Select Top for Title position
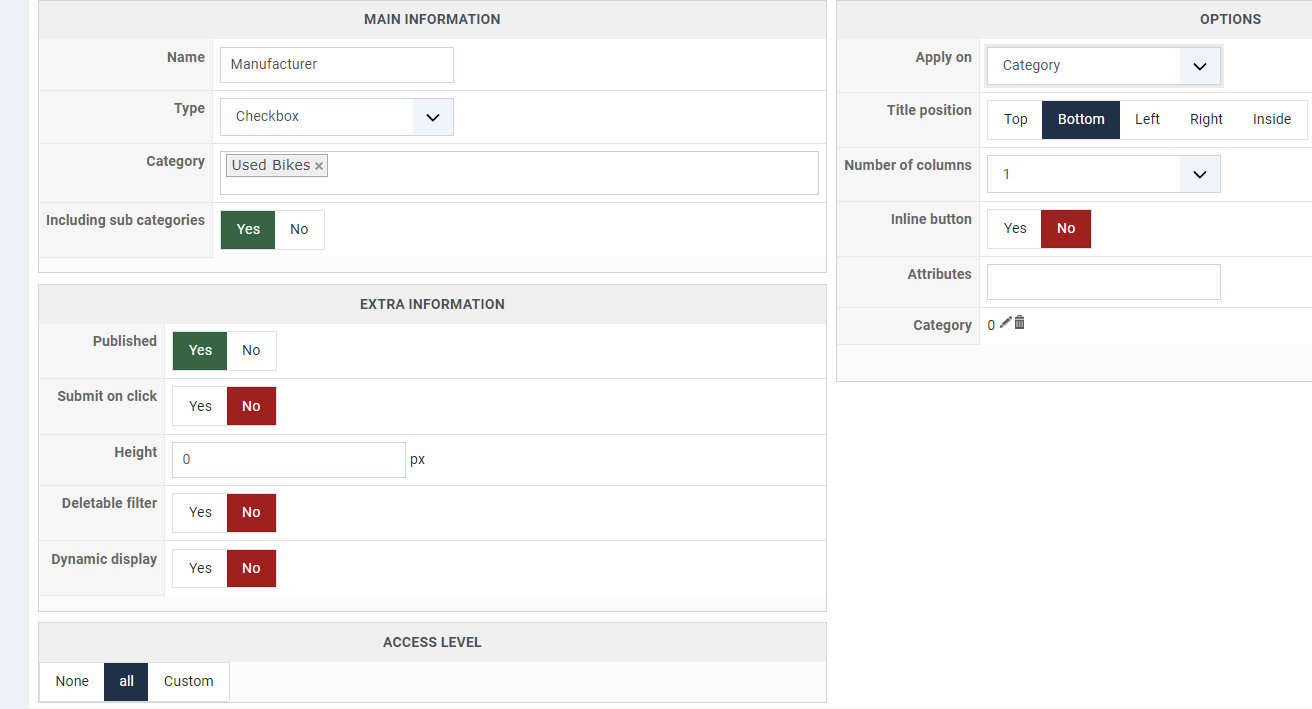The width and height of the screenshot is (1312, 709). point(1015,119)
